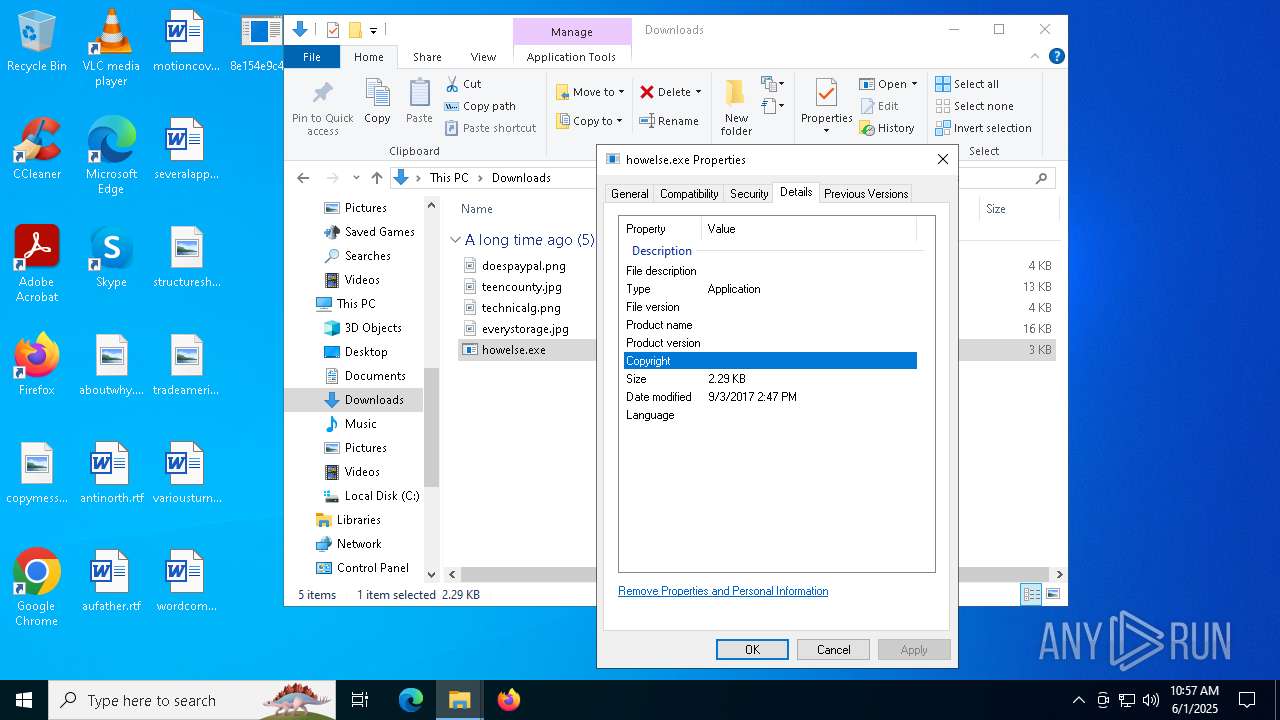Open the Windows Start menu
This screenshot has height=720, width=1280.
pyautogui.click(x=24, y=700)
